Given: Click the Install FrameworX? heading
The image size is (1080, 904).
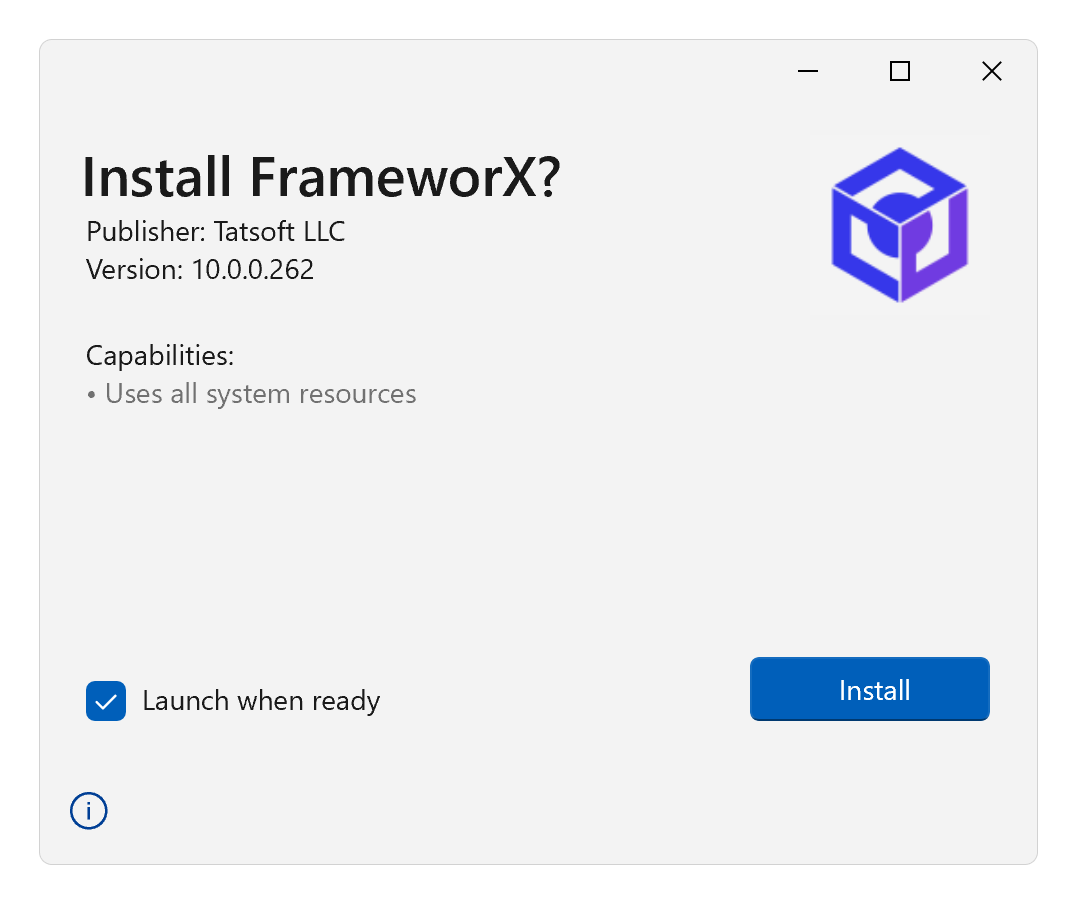Looking at the screenshot, I should (322, 177).
